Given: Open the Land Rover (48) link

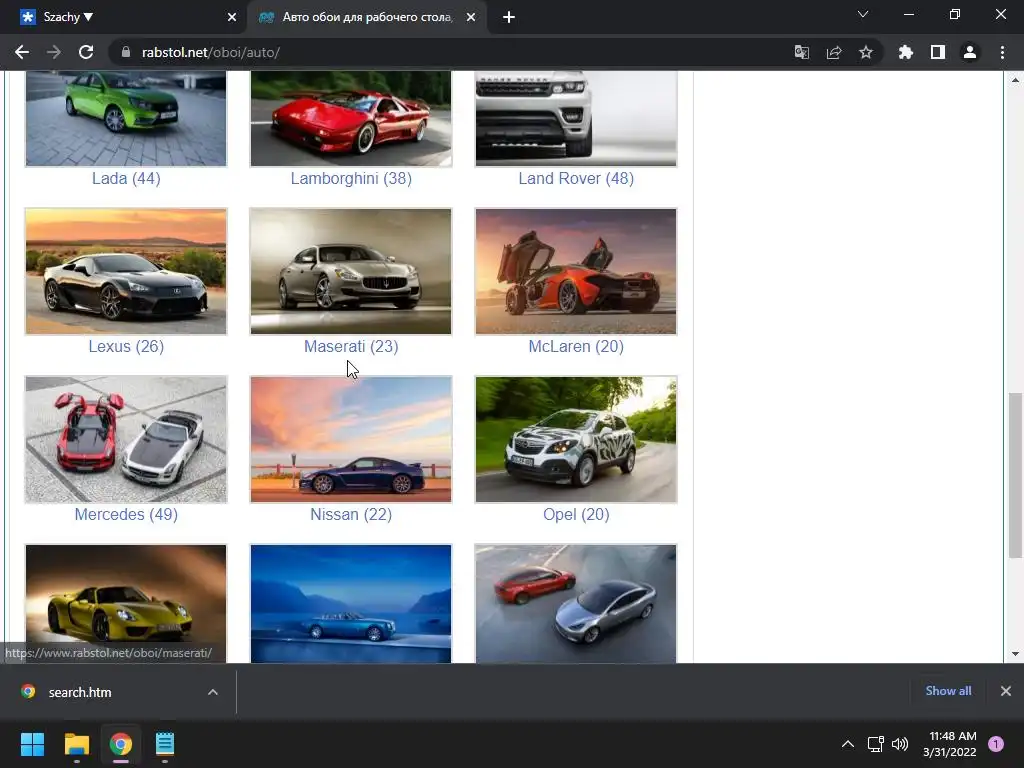Looking at the screenshot, I should coord(576,178).
